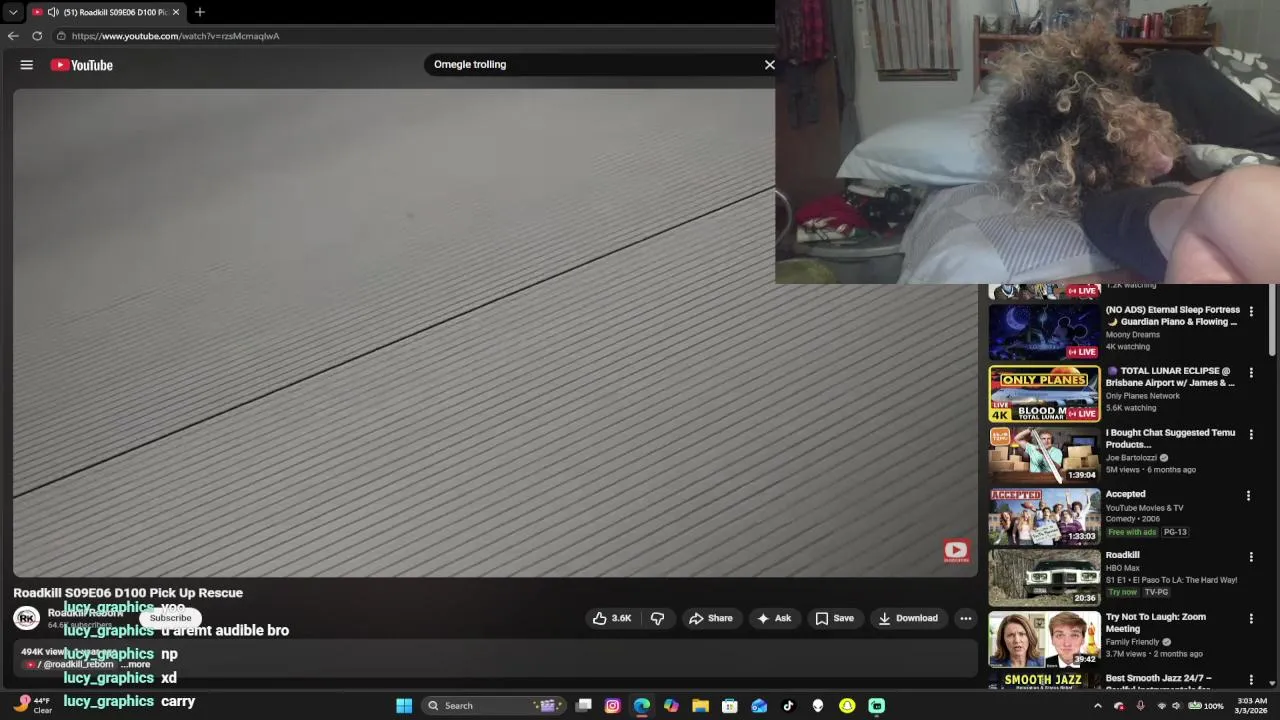Expand description with ...more
1280x720 pixels.
(x=136, y=665)
